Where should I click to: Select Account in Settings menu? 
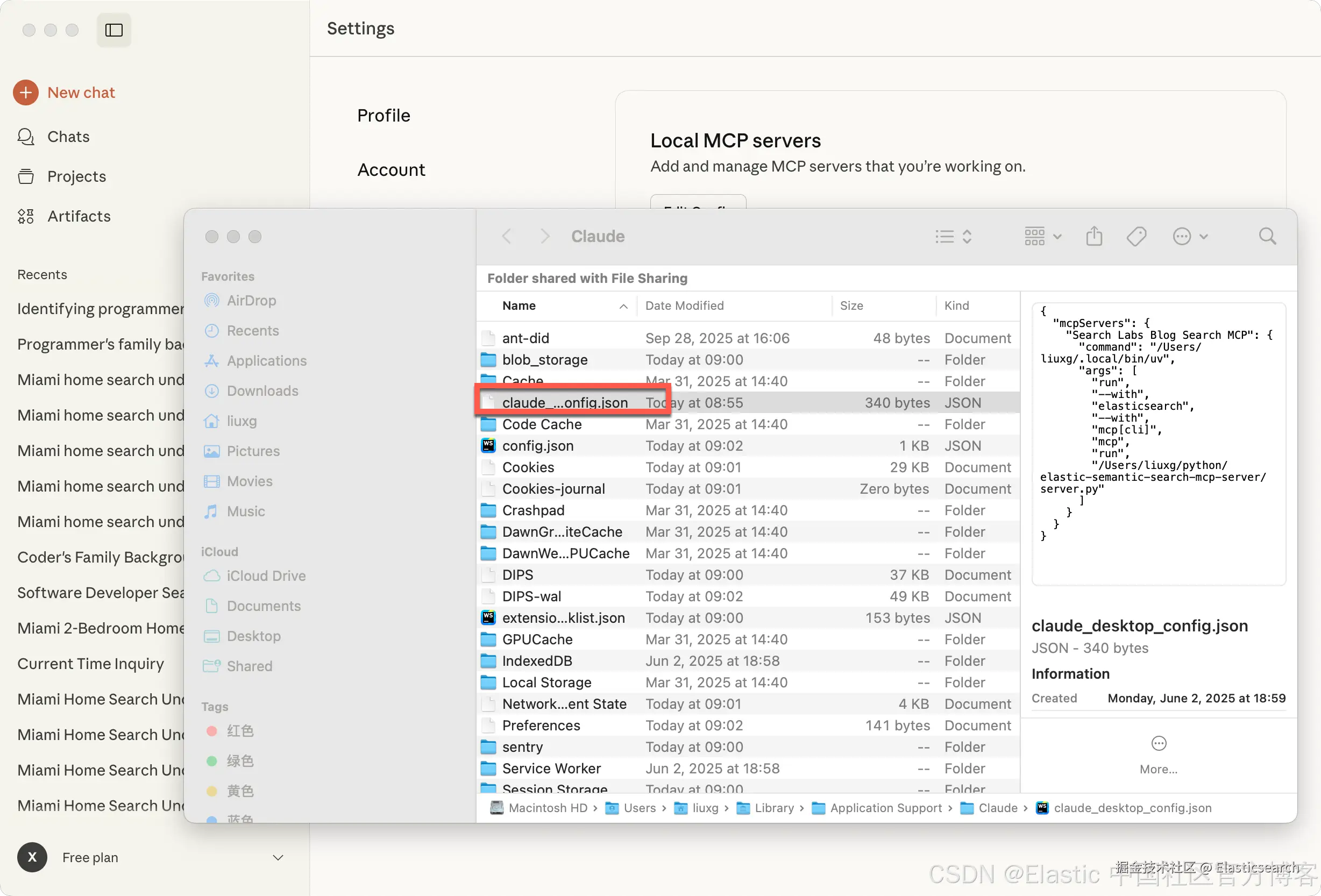coord(391,169)
